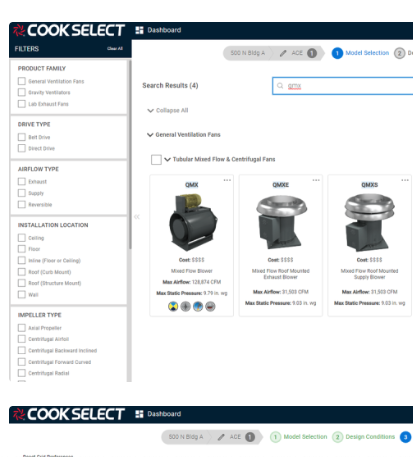Click the filters panel vertical scrollbar
413x457 pixels.
coord(130,155)
